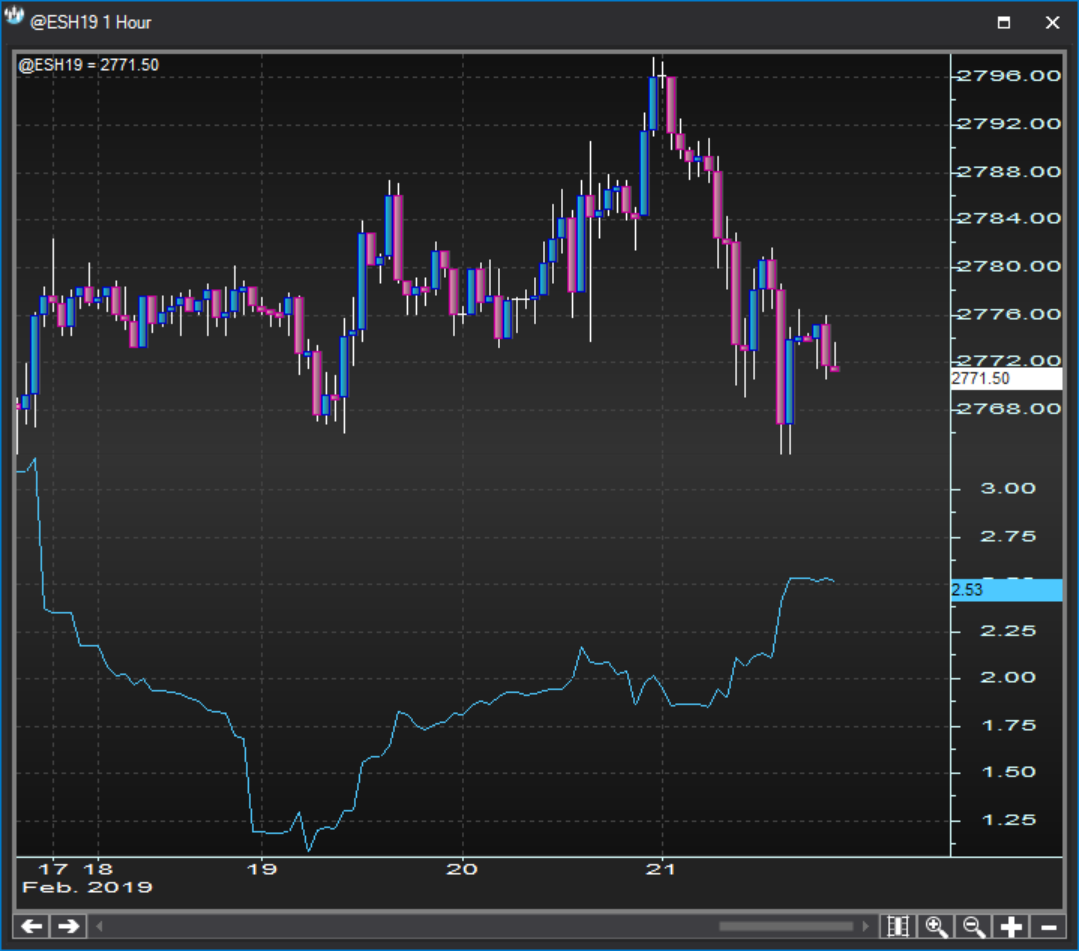1079x951 pixels.
Task: Click the 1.50 indicator axis label
Action: click(1008, 772)
